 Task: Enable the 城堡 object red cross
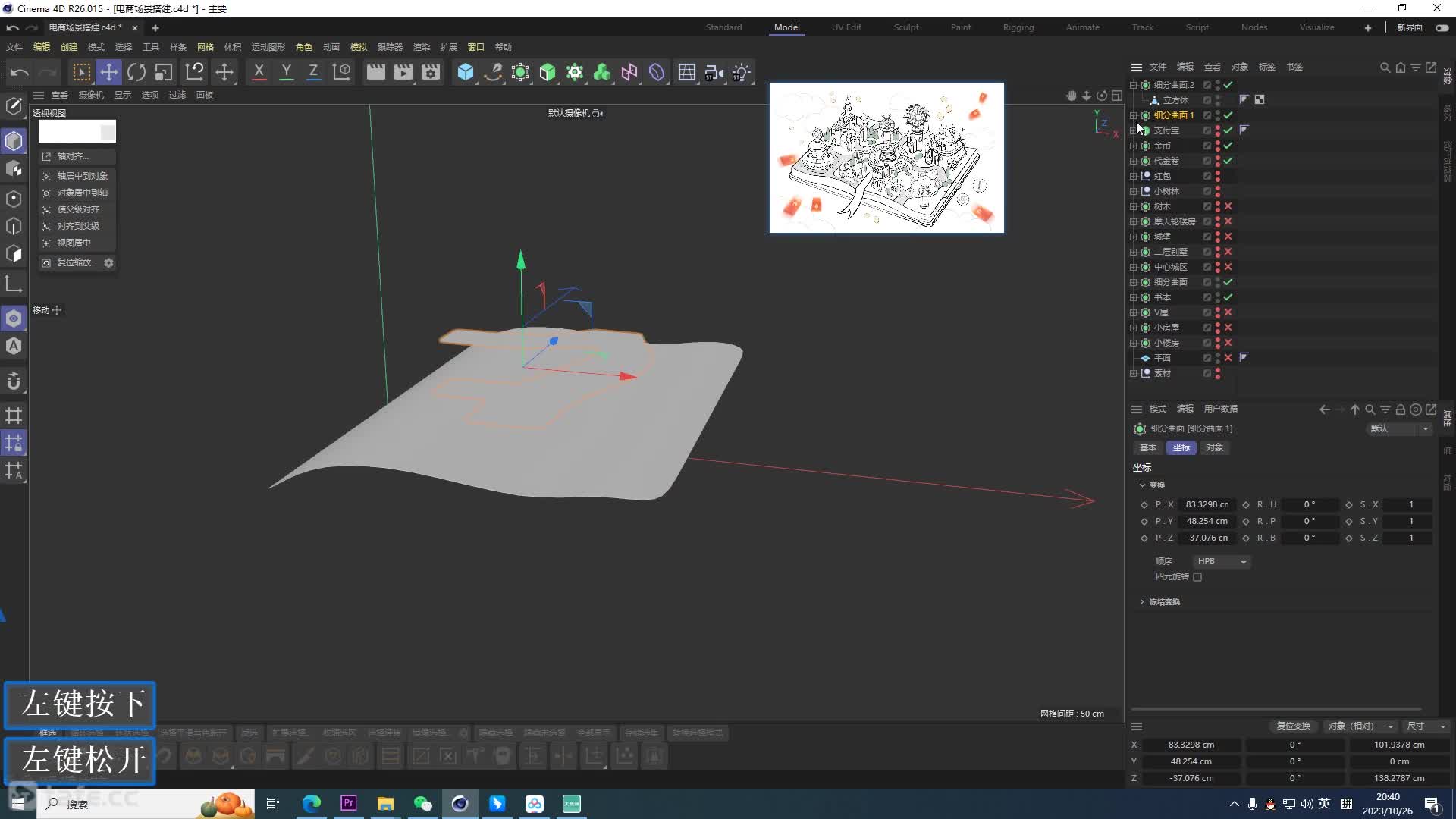pos(1228,237)
